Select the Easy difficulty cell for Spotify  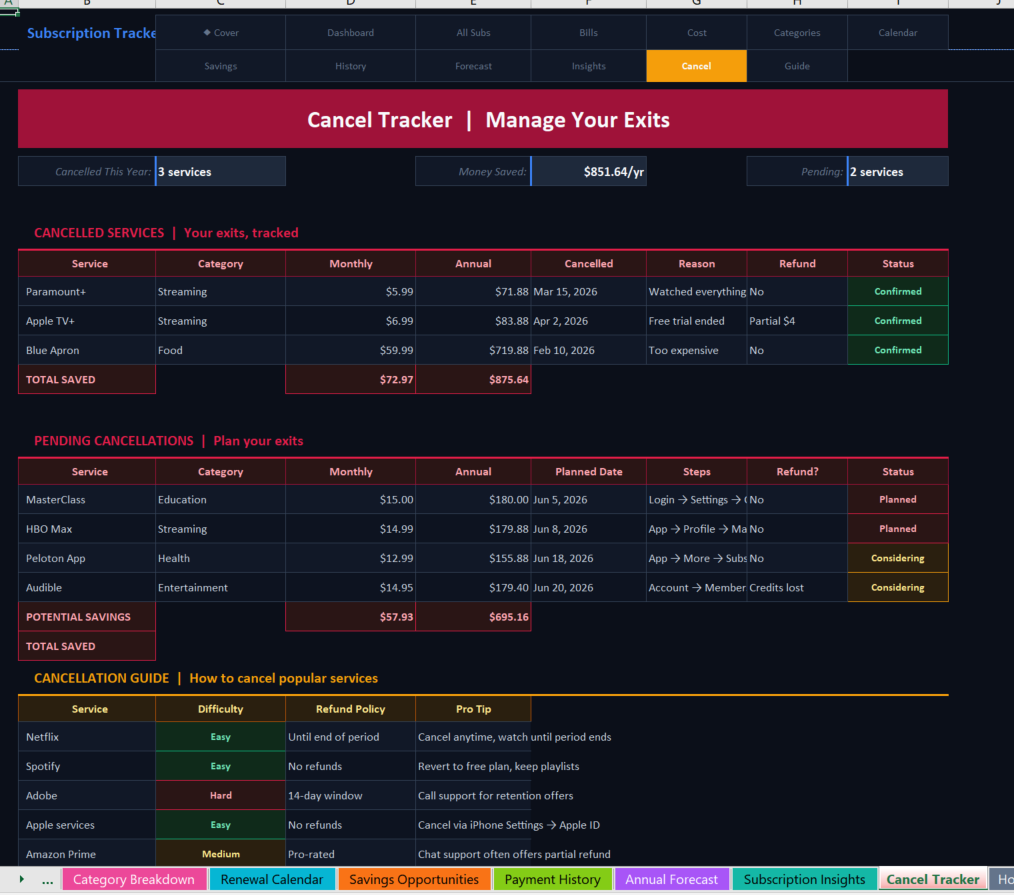(x=221, y=766)
